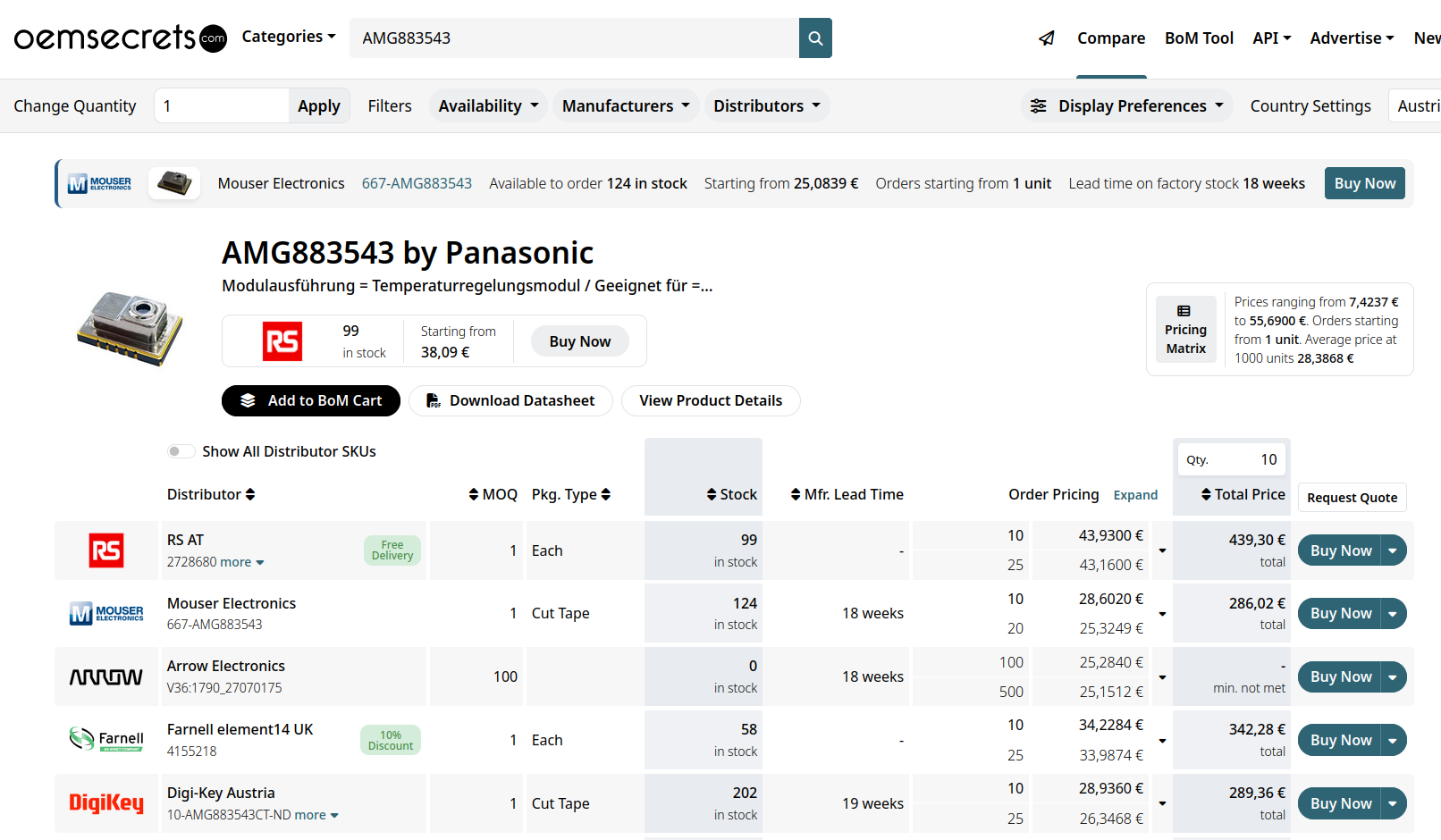Click the 10% Discount badge
Image resolution: width=1441 pixels, height=840 pixels.
(x=391, y=740)
